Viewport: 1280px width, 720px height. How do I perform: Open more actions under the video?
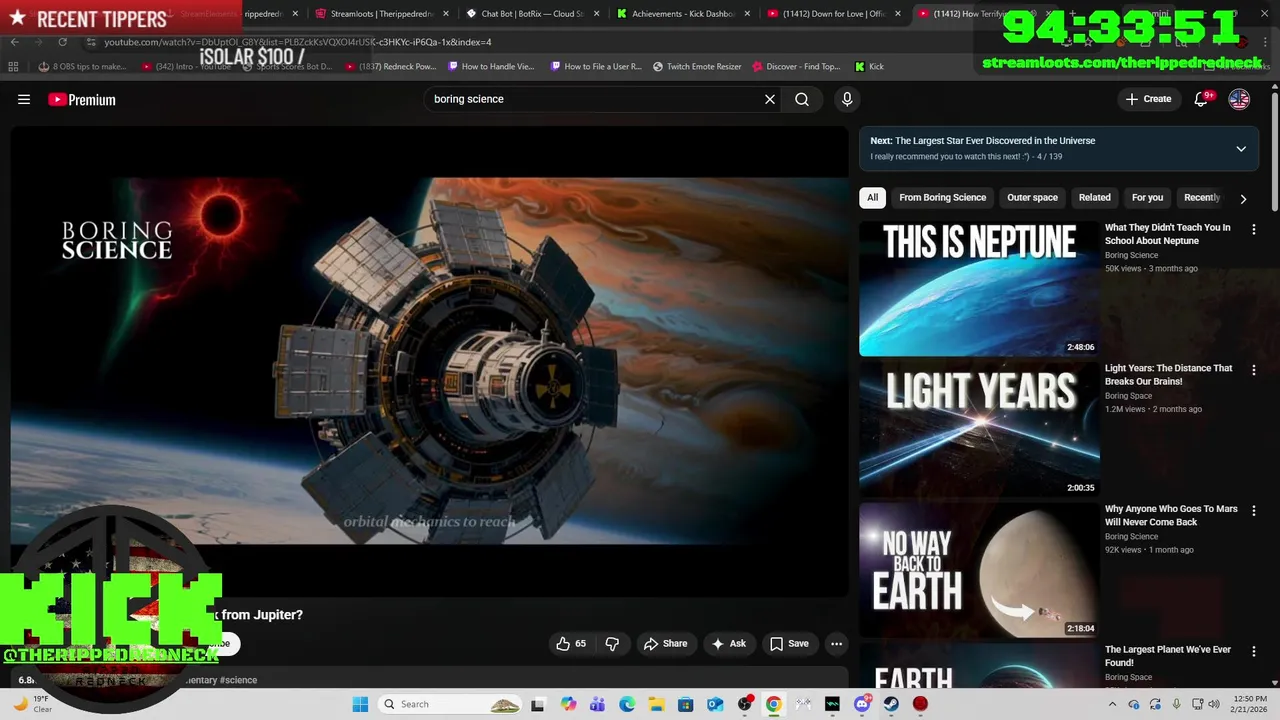tap(837, 644)
